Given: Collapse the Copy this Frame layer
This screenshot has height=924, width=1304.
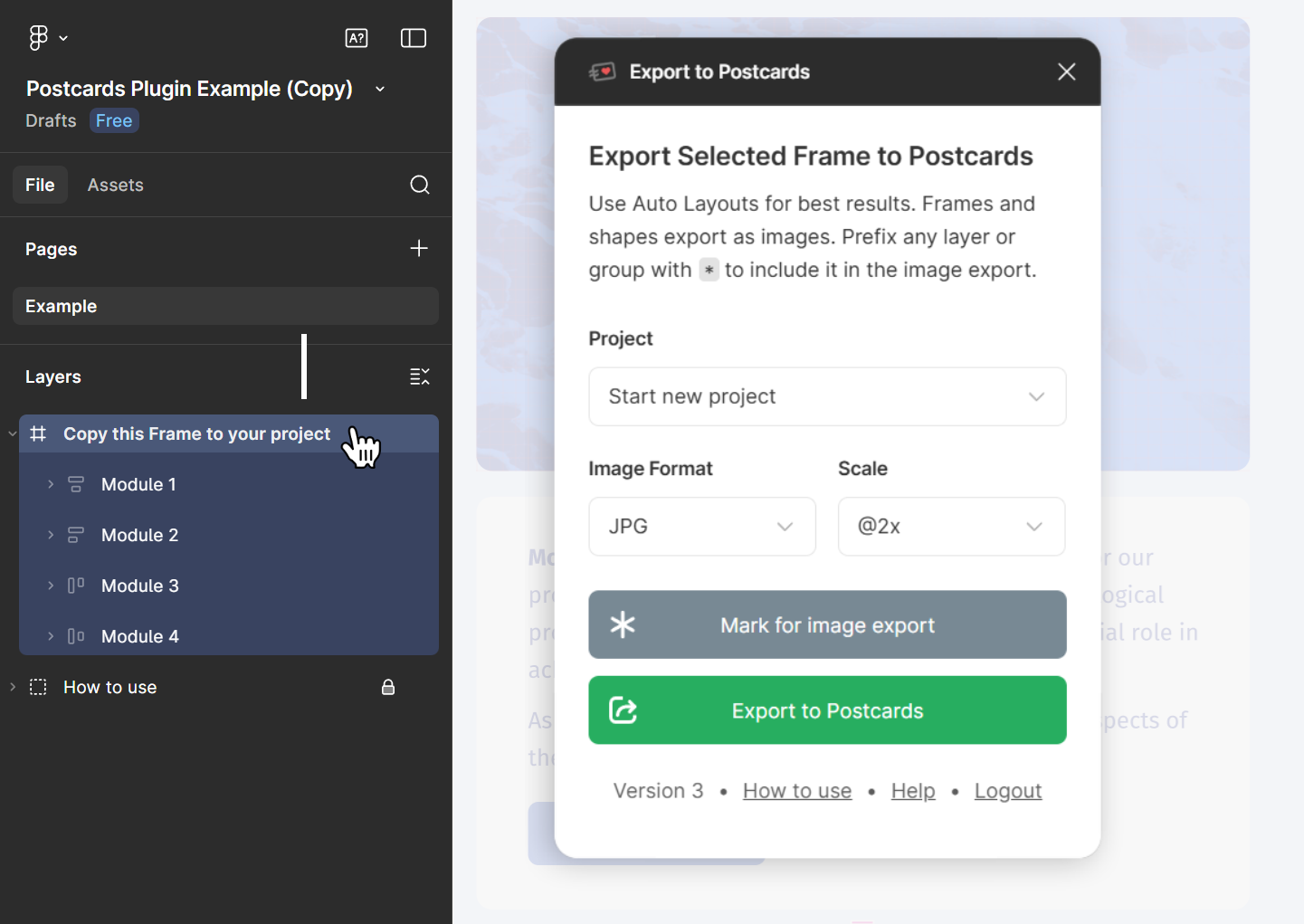Looking at the screenshot, I should [x=13, y=433].
